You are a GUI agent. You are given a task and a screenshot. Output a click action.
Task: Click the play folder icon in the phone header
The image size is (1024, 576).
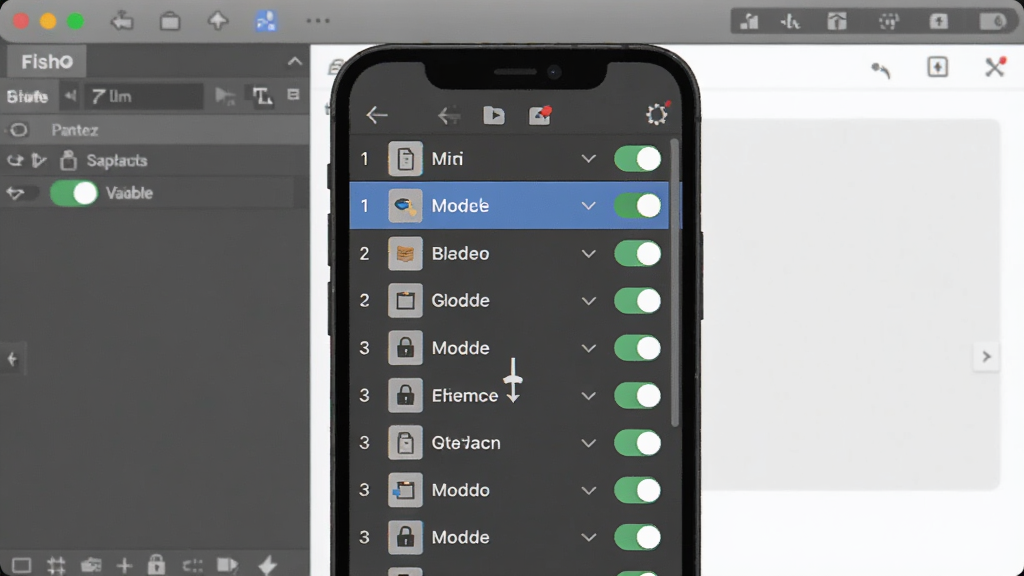494,116
